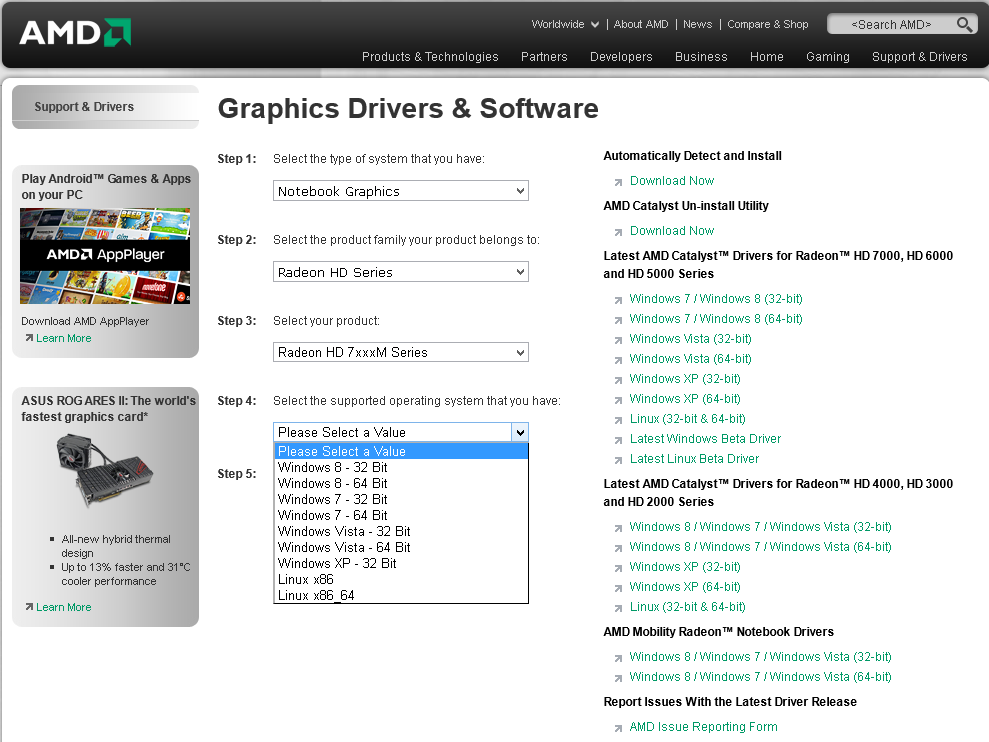This screenshot has height=742, width=989.
Task: Open Latest Windows Beta Driver link
Action: (705, 439)
